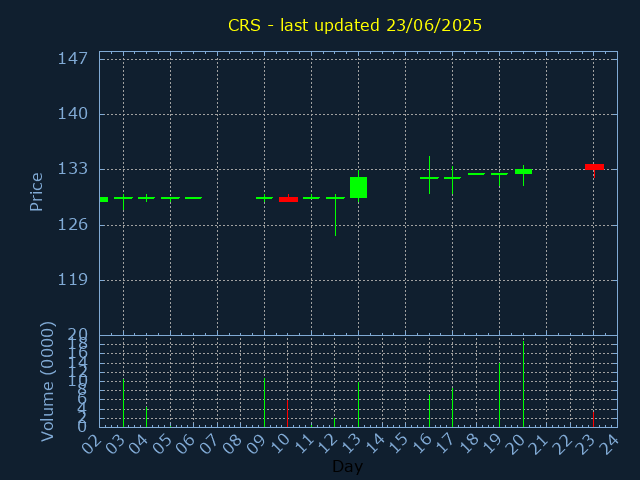Click the green candlestick on day 20
640x480 pixels.
tap(523, 171)
